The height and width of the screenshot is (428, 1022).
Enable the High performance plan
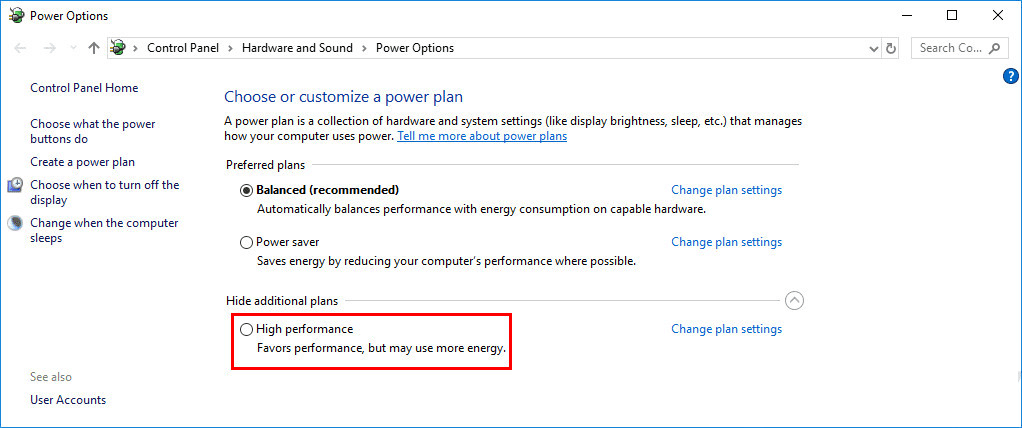[247, 329]
